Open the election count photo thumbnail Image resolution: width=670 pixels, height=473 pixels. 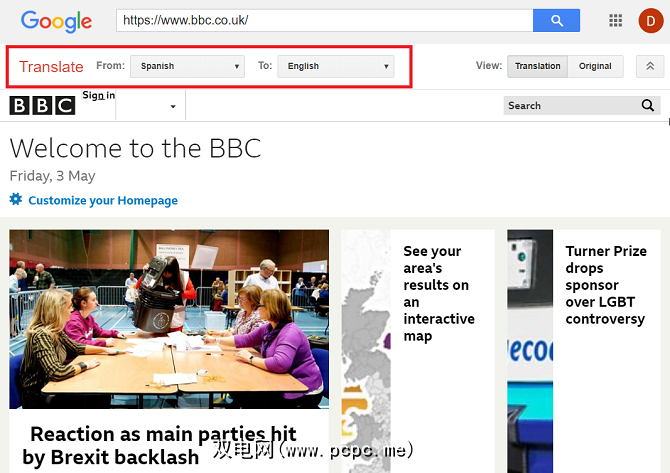click(x=169, y=319)
